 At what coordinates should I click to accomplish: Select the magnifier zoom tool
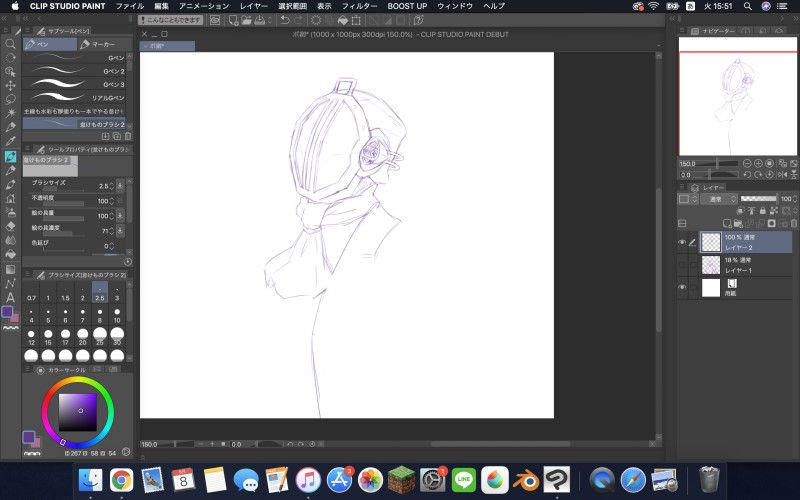point(10,44)
